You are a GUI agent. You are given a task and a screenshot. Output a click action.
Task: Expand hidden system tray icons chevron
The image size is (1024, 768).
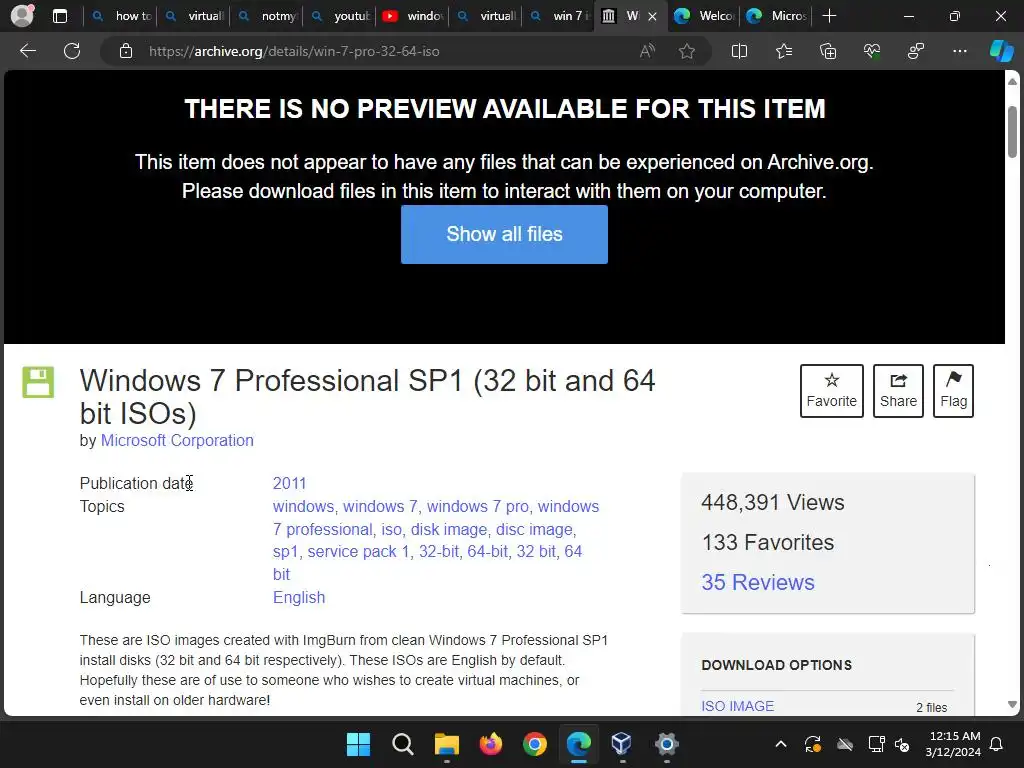point(780,744)
